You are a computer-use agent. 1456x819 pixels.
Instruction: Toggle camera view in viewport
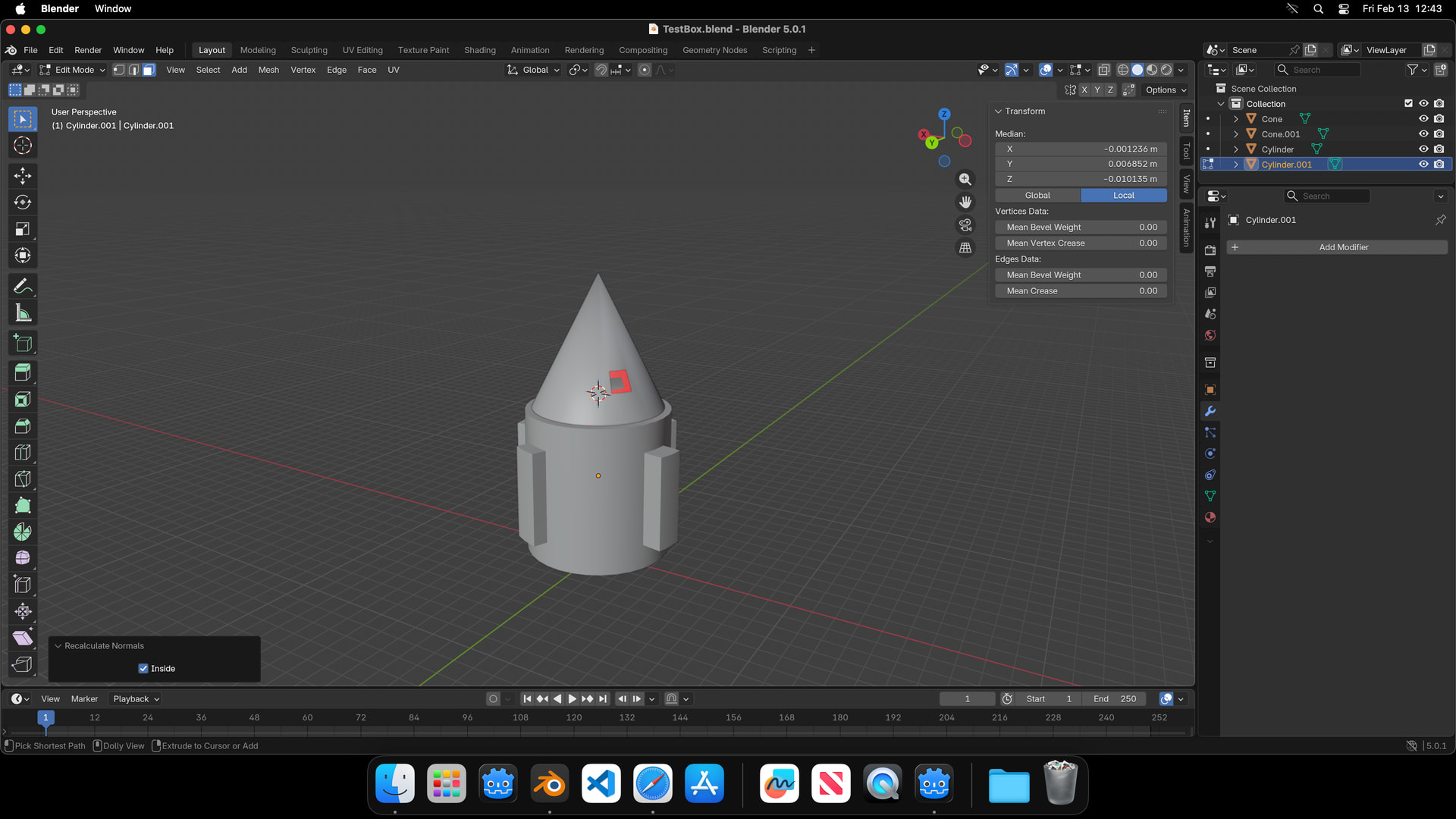coord(965,225)
